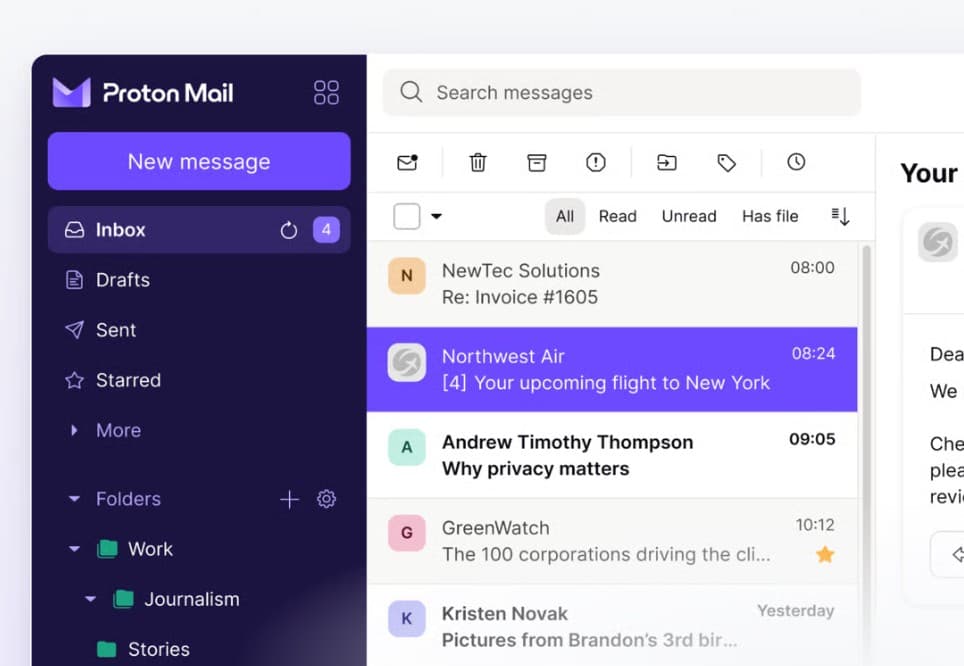Open the selection options dropdown arrow
This screenshot has width=964, height=666.
tap(437, 216)
